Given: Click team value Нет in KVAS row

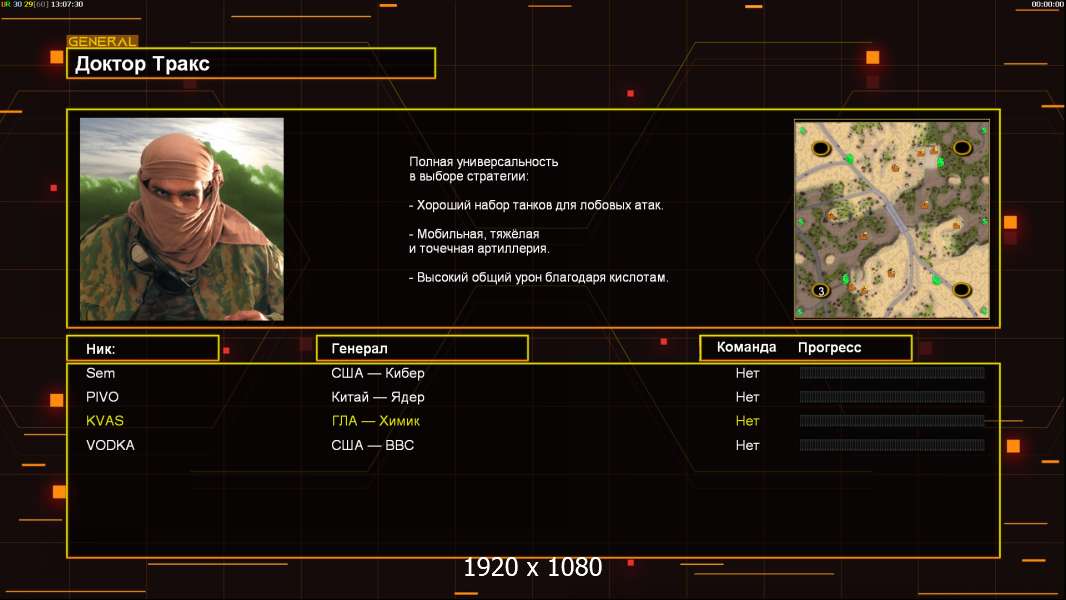Looking at the screenshot, I should pos(747,421).
